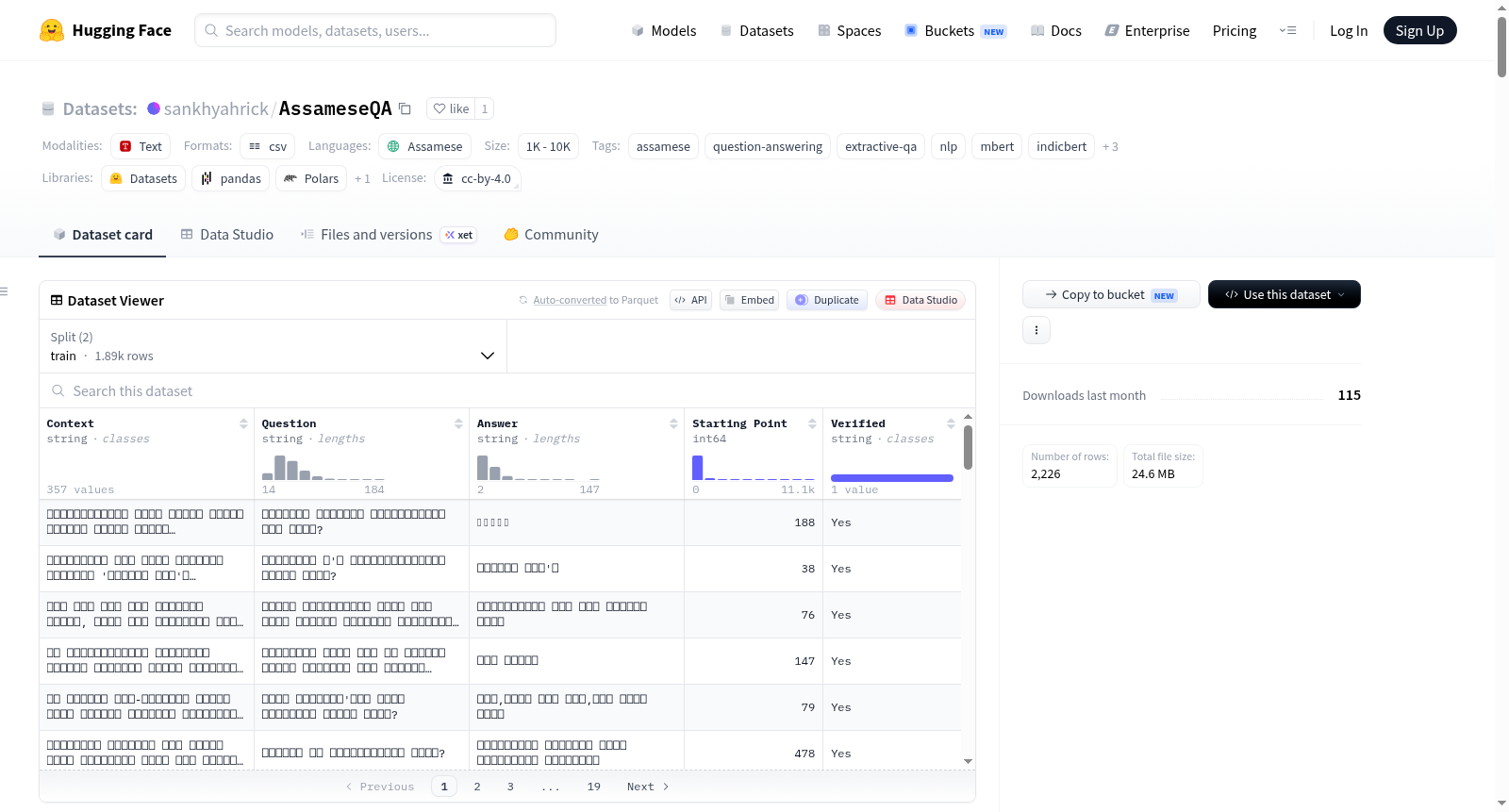The height and width of the screenshot is (812, 1509).
Task: Click the question-answering tag
Action: click(768, 146)
